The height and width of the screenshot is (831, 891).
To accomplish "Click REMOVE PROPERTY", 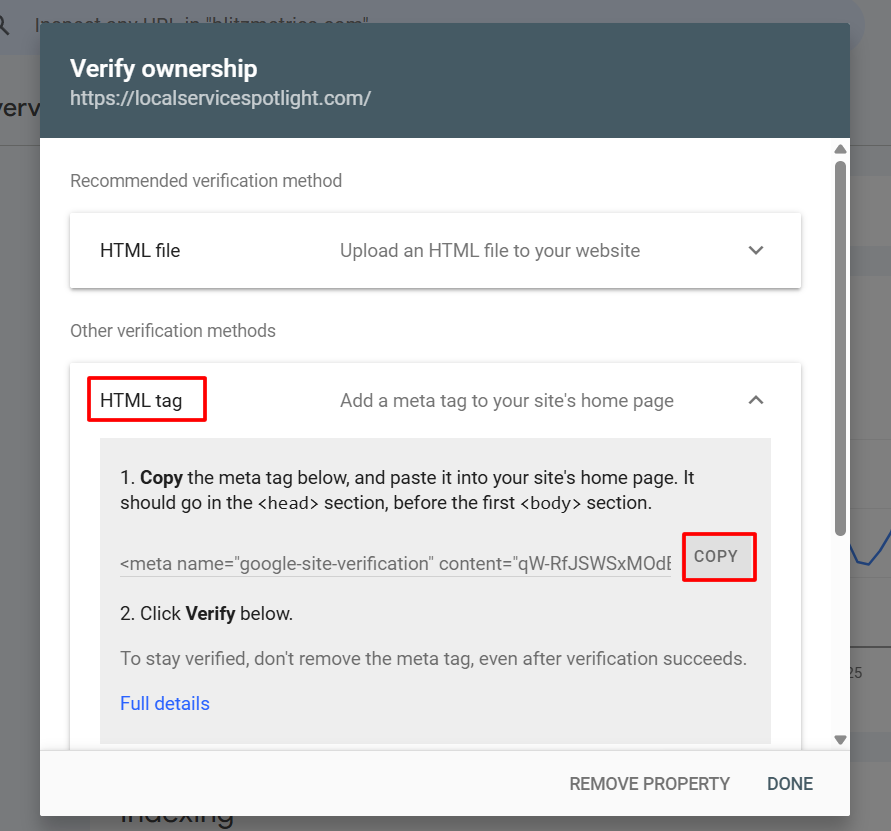I will [x=649, y=784].
